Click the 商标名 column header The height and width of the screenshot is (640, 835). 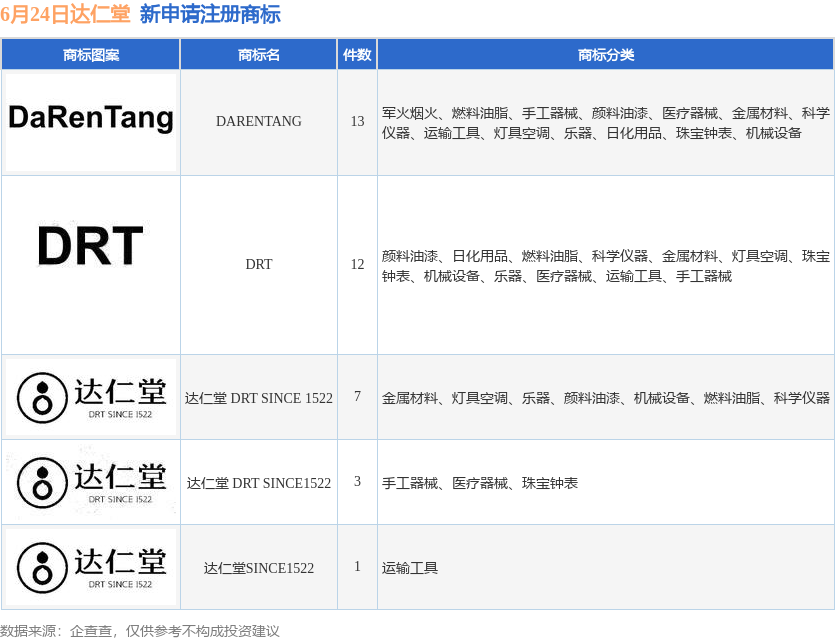point(259,54)
